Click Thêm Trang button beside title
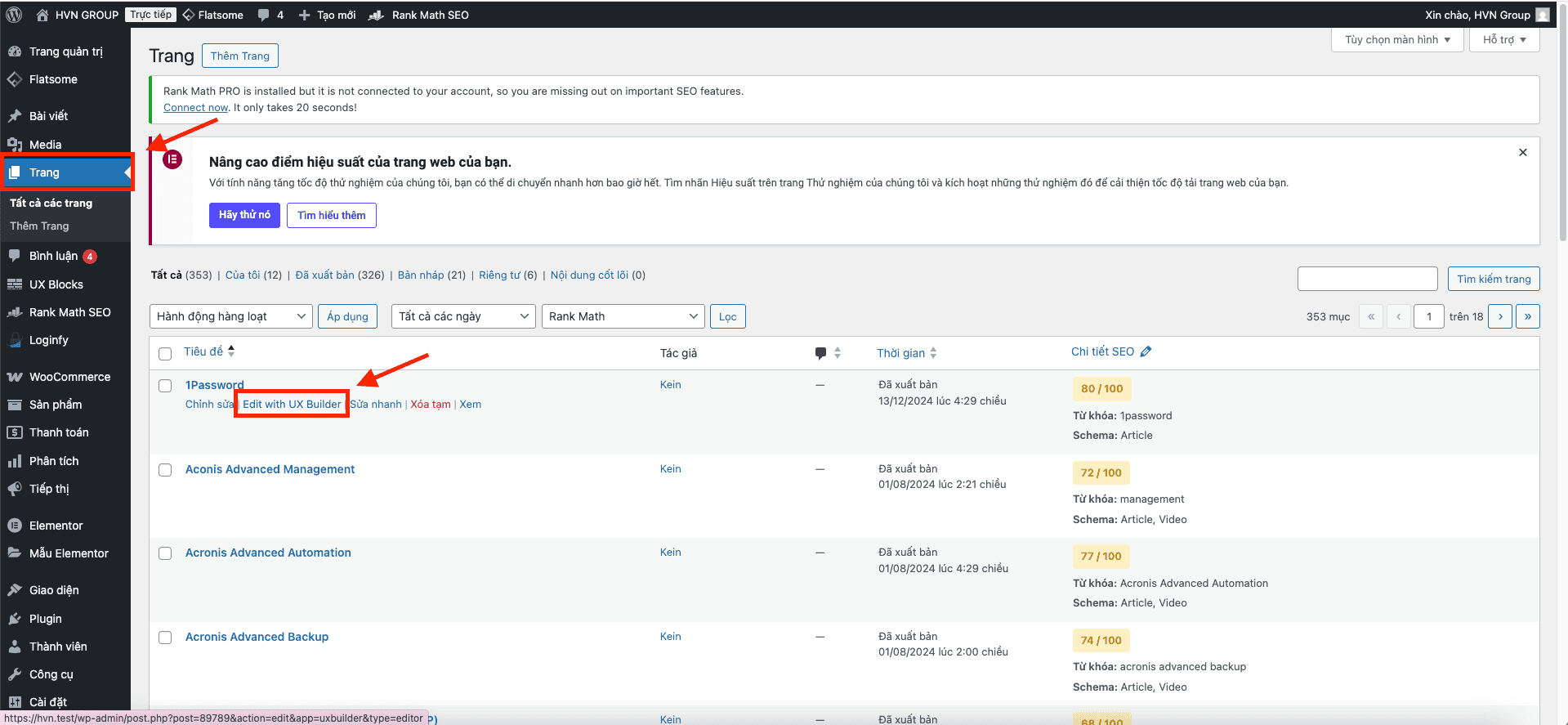This screenshot has width=1568, height=725. (240, 56)
